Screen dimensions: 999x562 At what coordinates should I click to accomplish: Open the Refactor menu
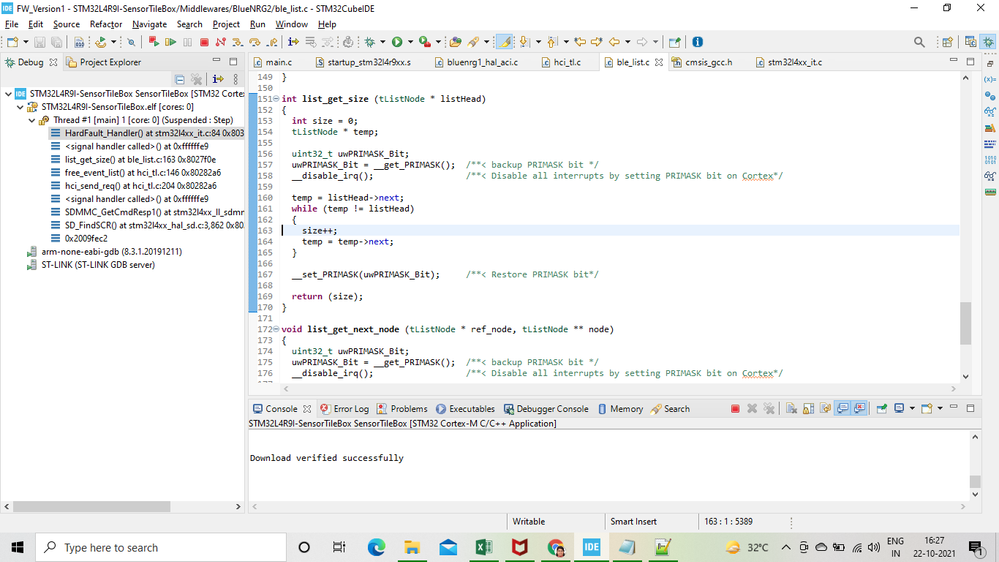pos(105,24)
